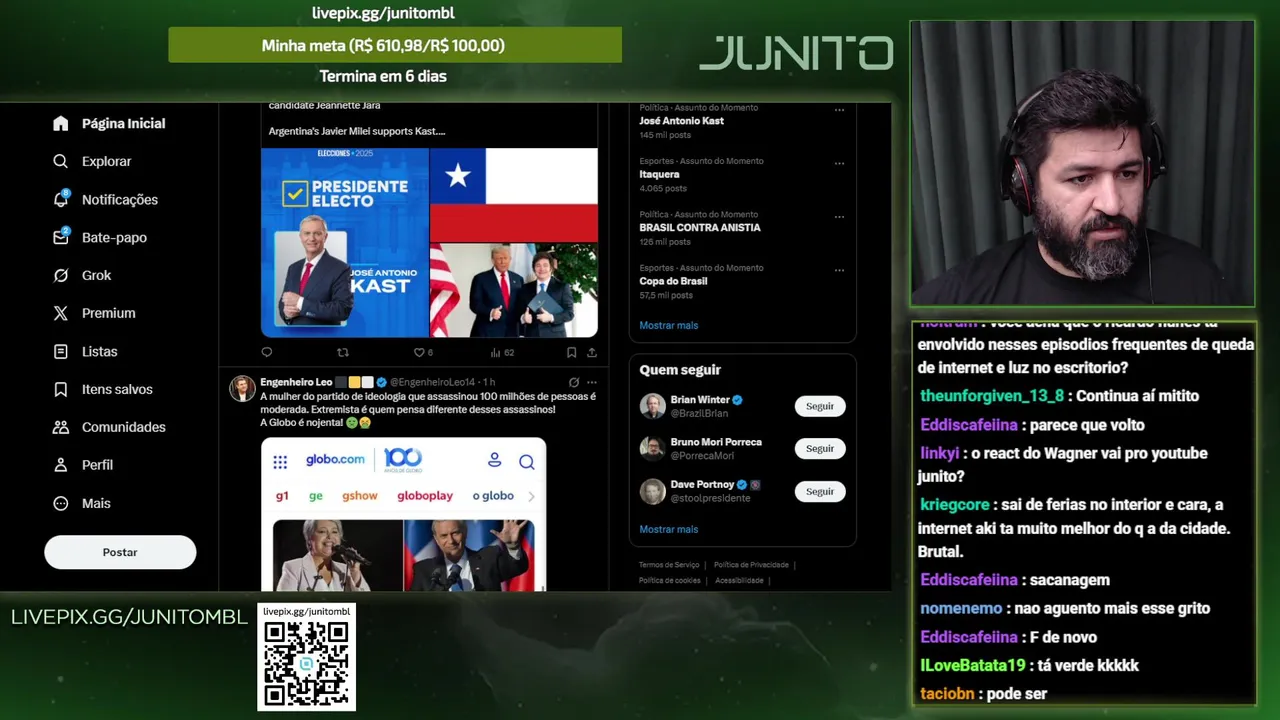Open Dave Portnoy's profile avatar
This screenshot has height=720, width=1280.
click(652, 491)
